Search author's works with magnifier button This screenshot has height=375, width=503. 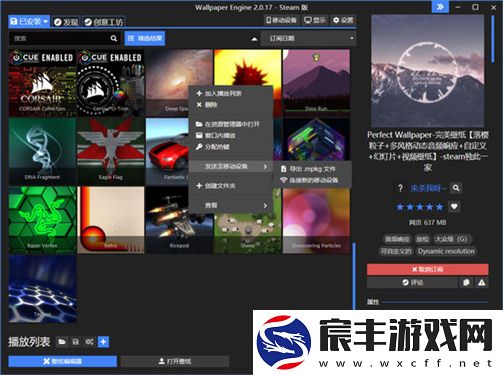[456, 188]
